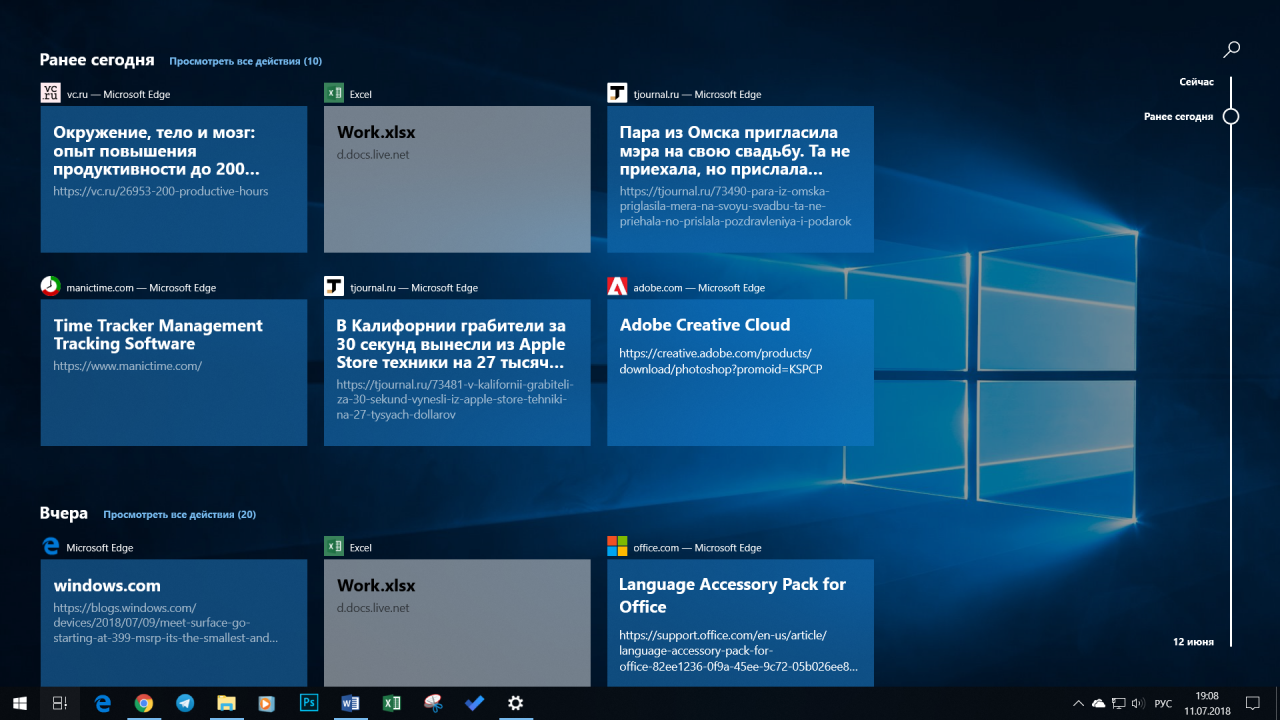
Task: Click the OneDrive cloud tray icon
Action: click(x=1099, y=703)
